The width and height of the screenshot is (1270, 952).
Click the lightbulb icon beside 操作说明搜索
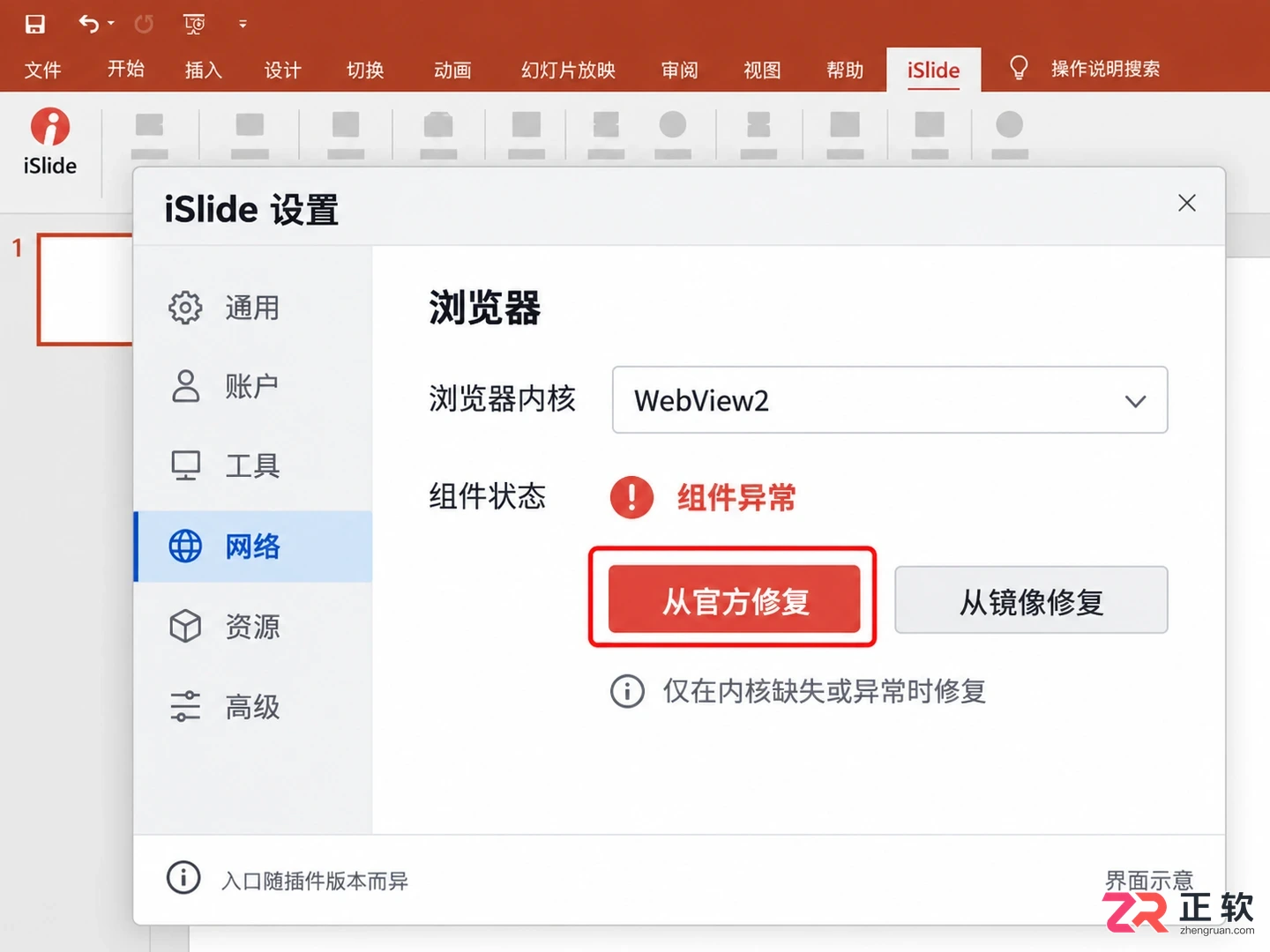pos(1019,68)
